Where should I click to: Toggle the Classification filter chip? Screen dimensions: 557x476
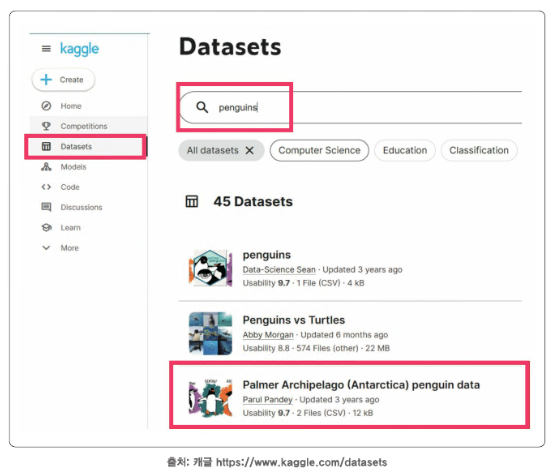[479, 150]
